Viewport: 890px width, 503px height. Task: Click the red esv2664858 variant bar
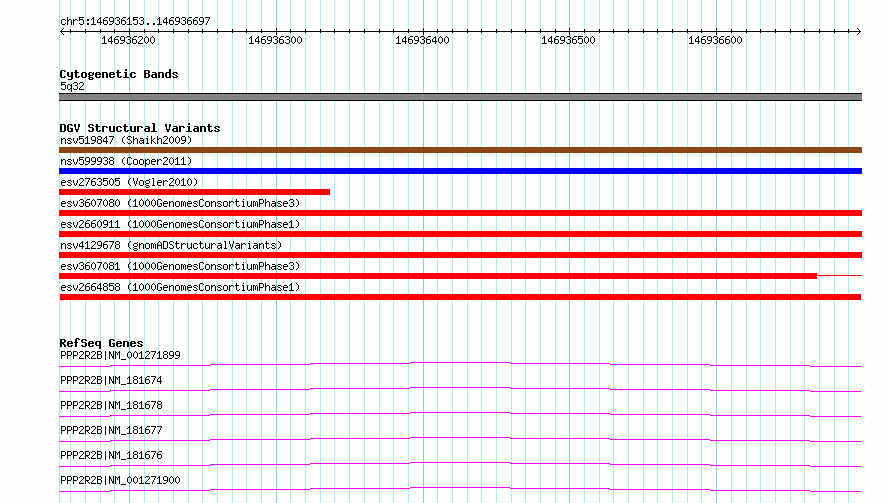460,297
